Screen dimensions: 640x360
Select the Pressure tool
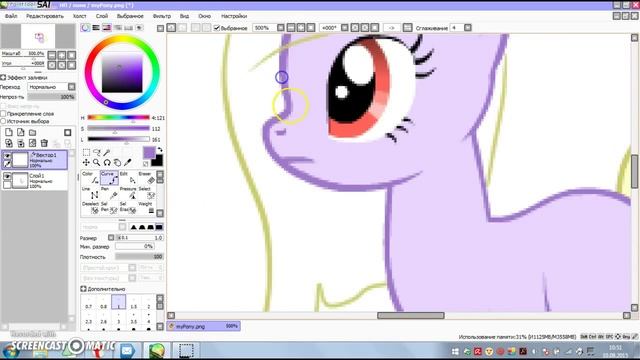click(x=128, y=193)
